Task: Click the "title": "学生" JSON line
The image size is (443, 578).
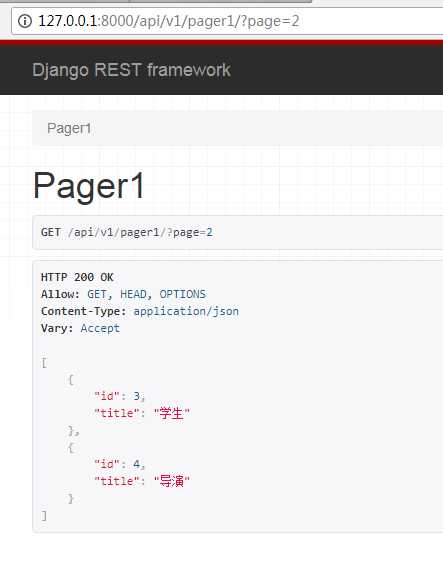Action: click(x=142, y=413)
